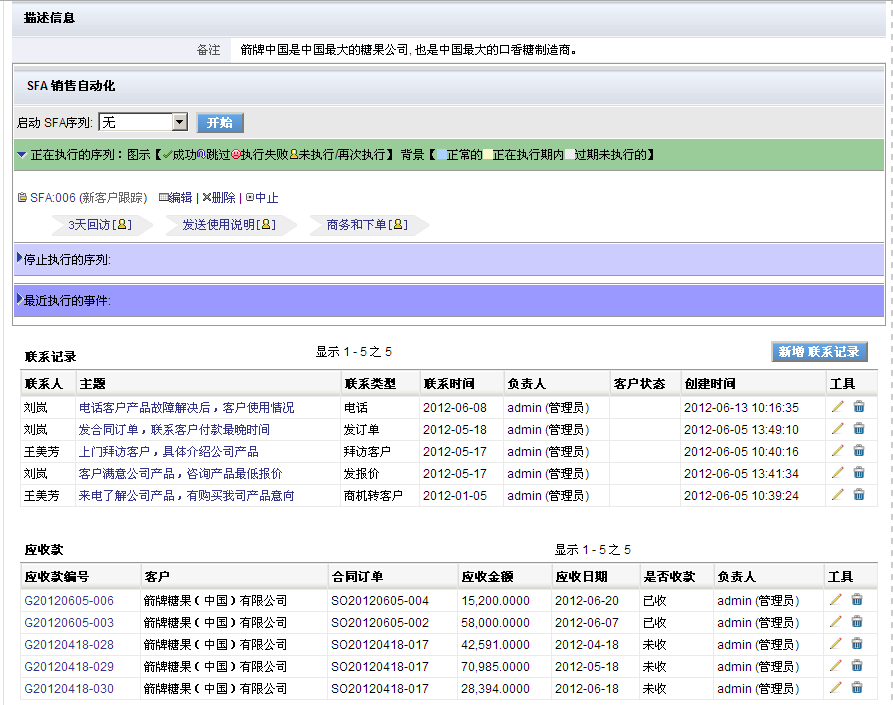Click order number SO20120605-004
This screenshot has width=893, height=705.
(x=380, y=601)
